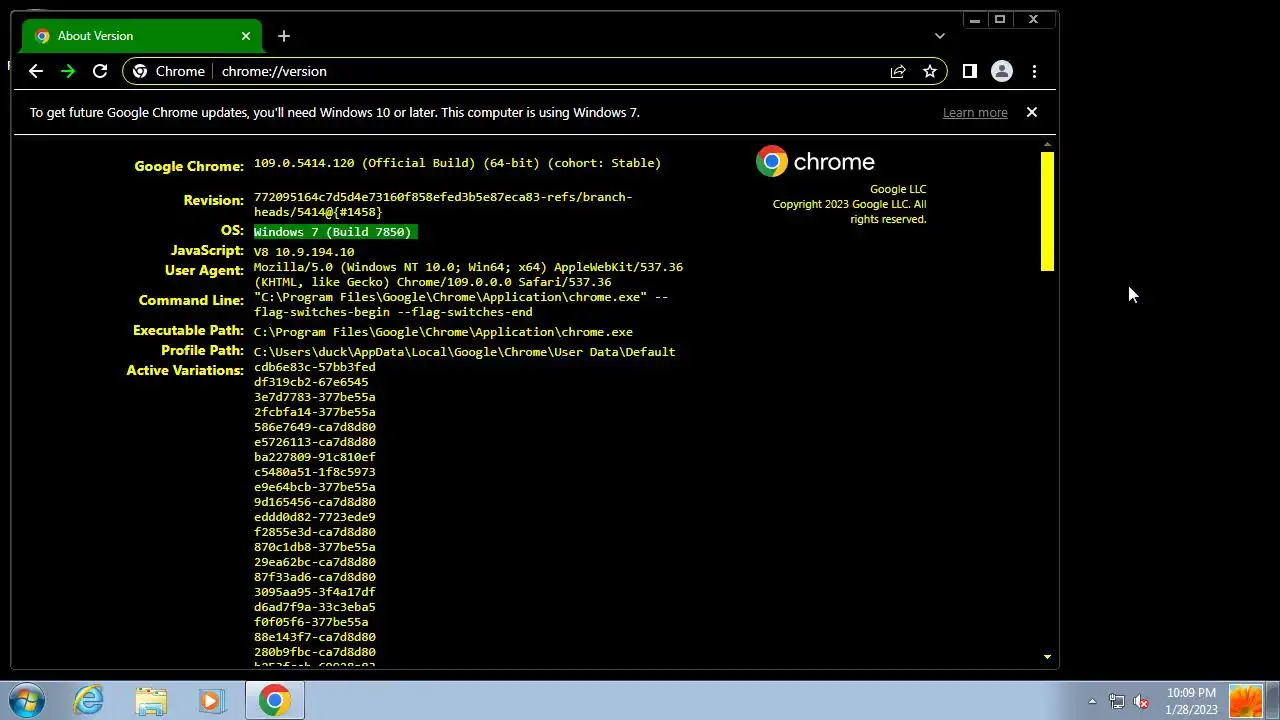This screenshot has width=1280, height=720.
Task: Click the Windows Start button
Action: point(27,700)
